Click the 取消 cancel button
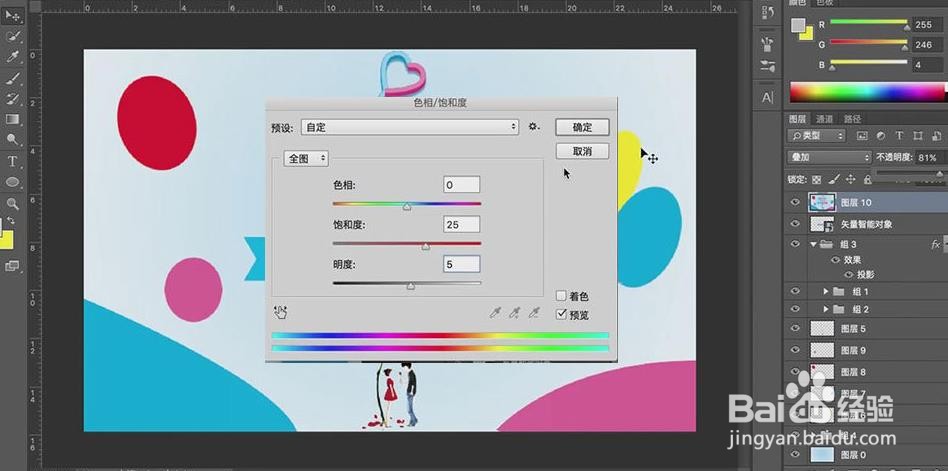 pos(582,151)
